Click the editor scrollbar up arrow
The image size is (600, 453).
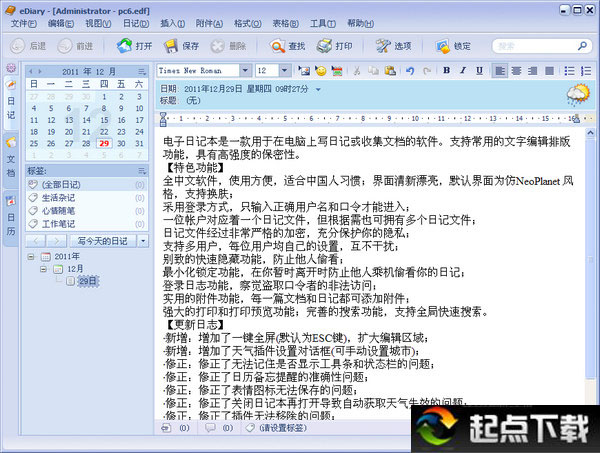click(590, 133)
